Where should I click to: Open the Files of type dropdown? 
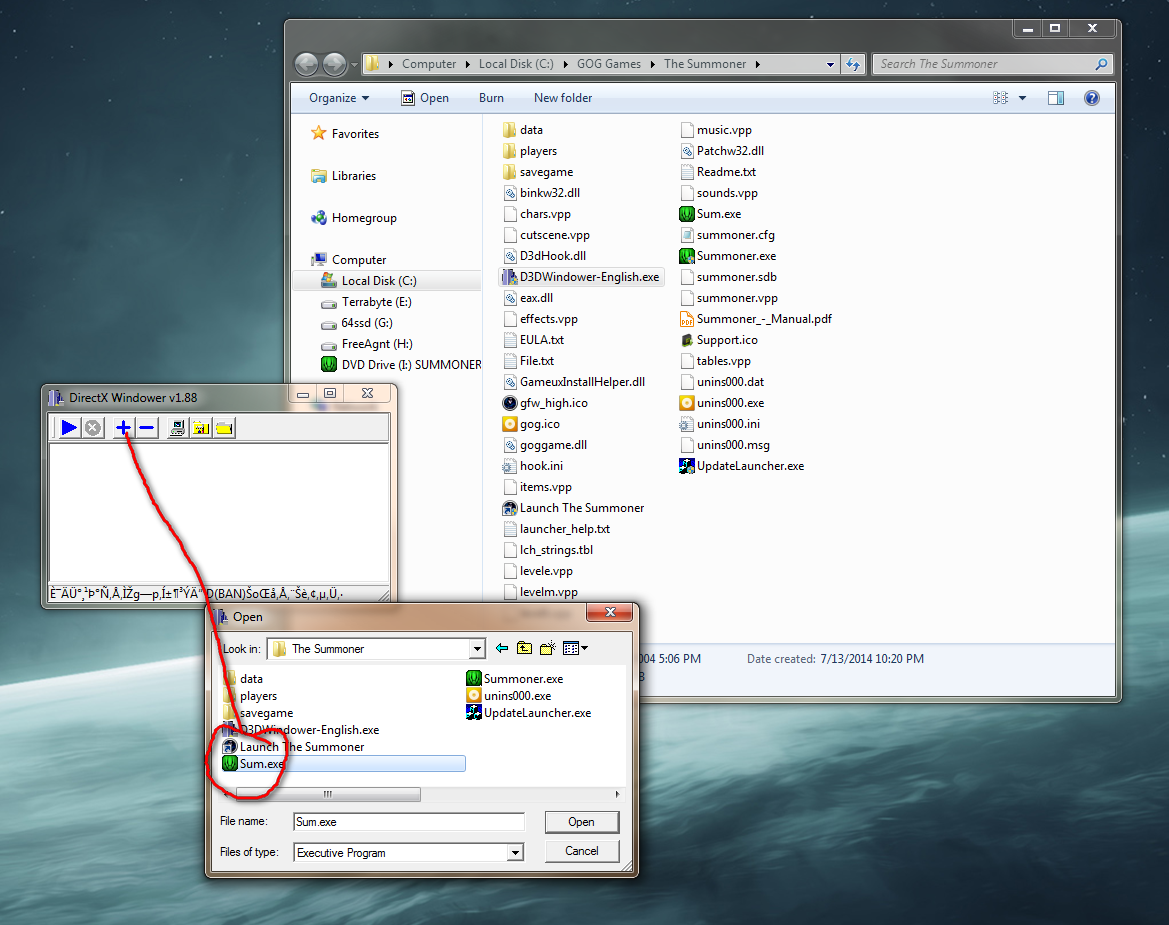[x=515, y=853]
